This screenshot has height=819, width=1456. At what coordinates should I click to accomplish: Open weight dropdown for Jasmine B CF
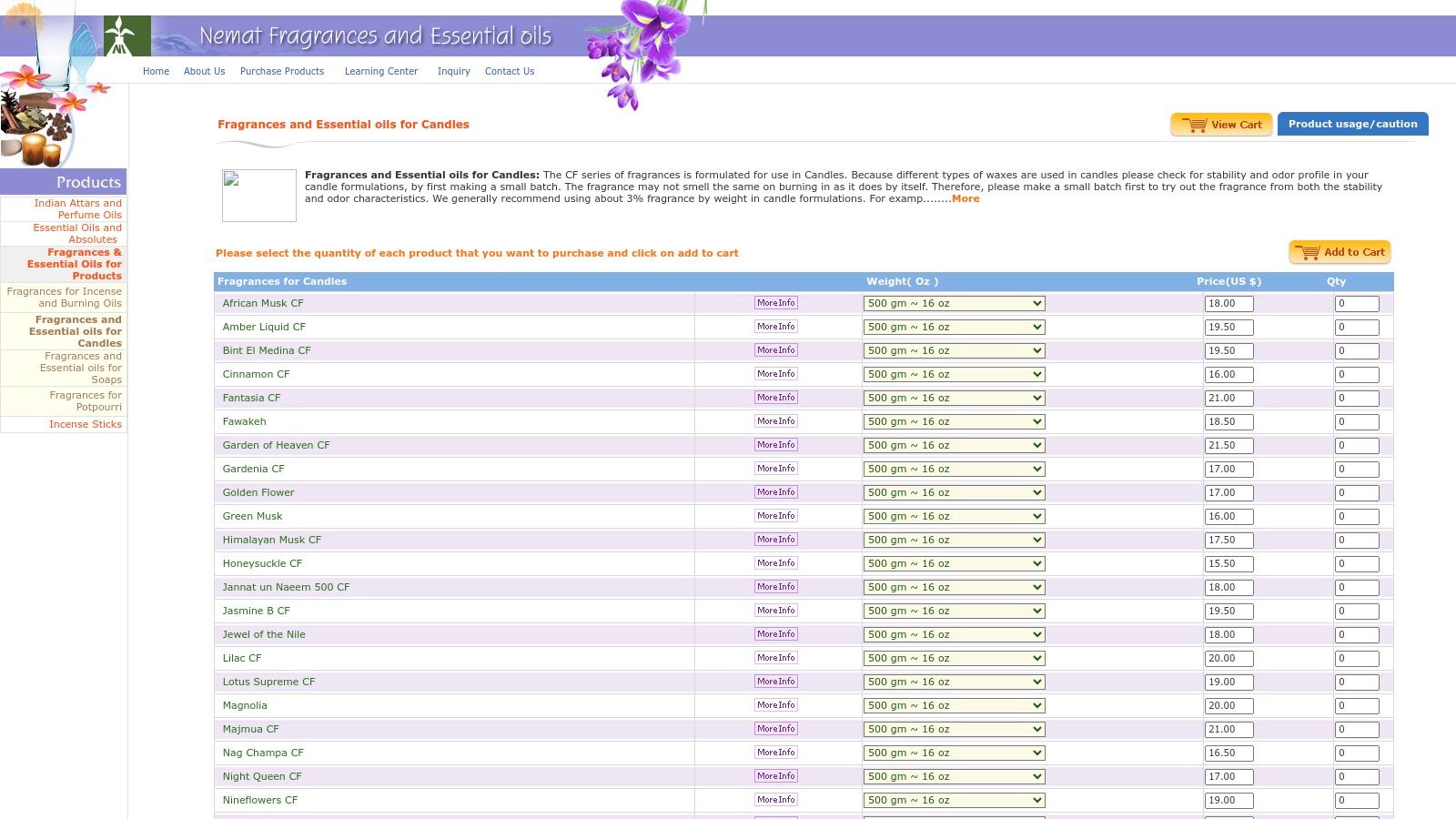coord(954,611)
